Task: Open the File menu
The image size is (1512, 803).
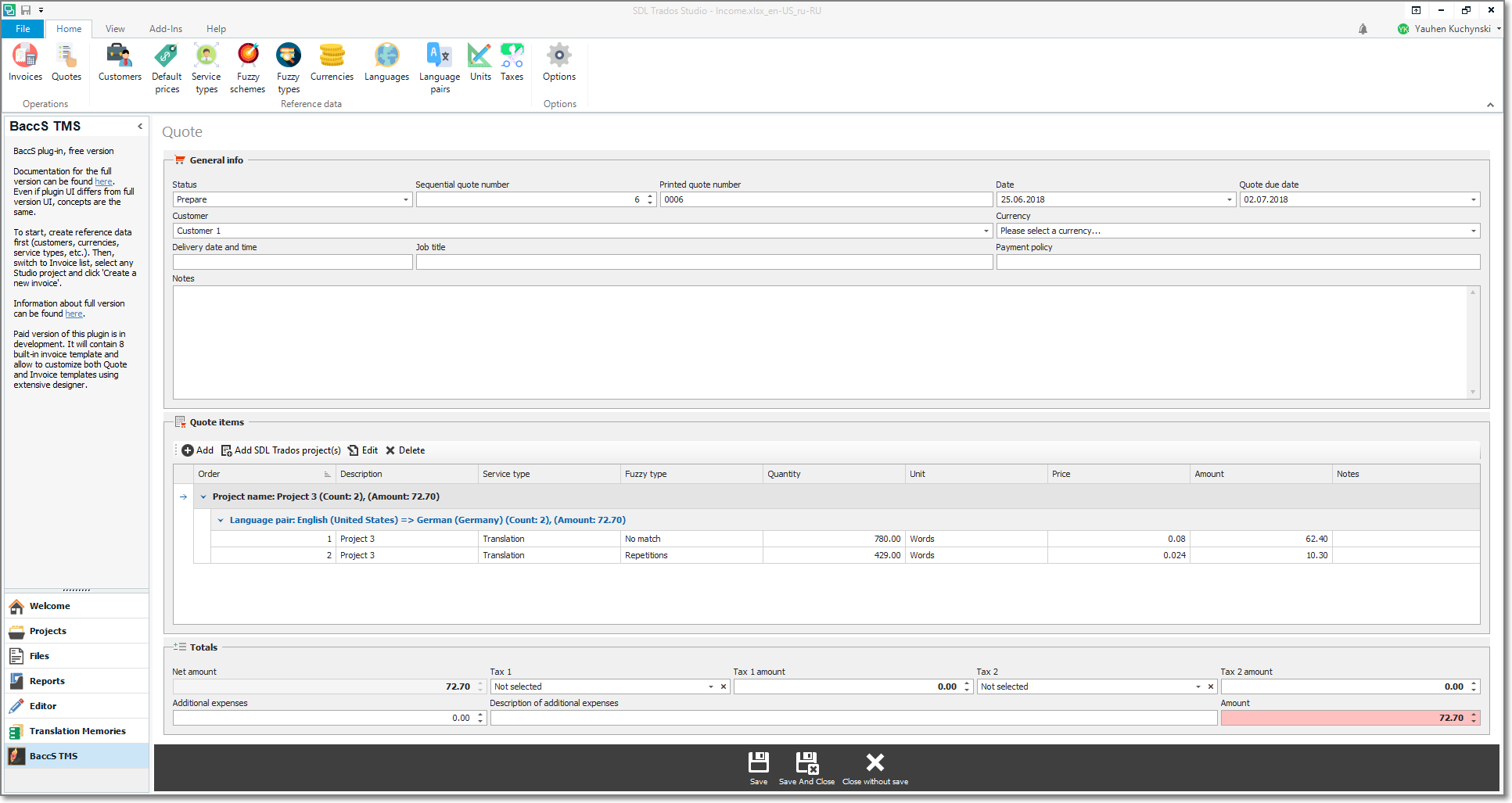Action: point(23,29)
